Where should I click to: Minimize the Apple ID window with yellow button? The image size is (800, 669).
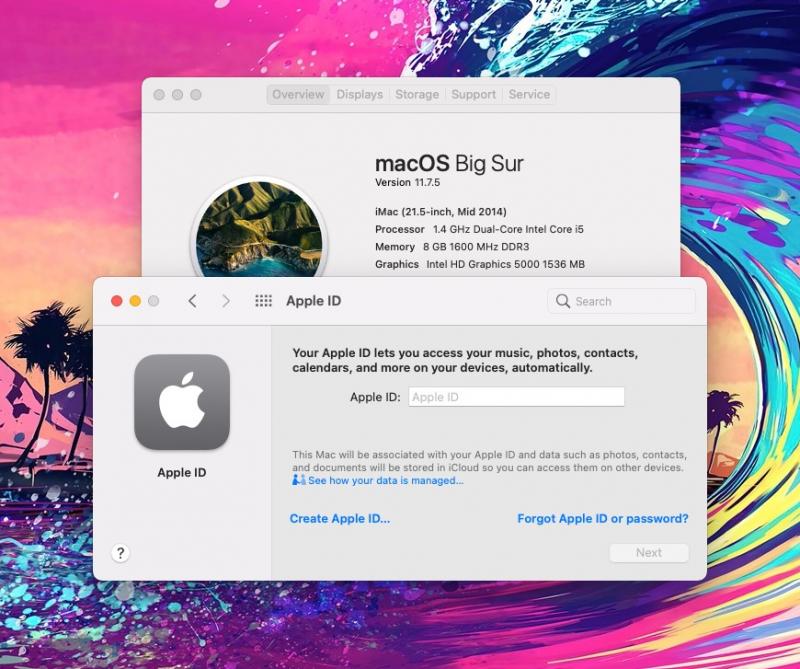coord(135,301)
